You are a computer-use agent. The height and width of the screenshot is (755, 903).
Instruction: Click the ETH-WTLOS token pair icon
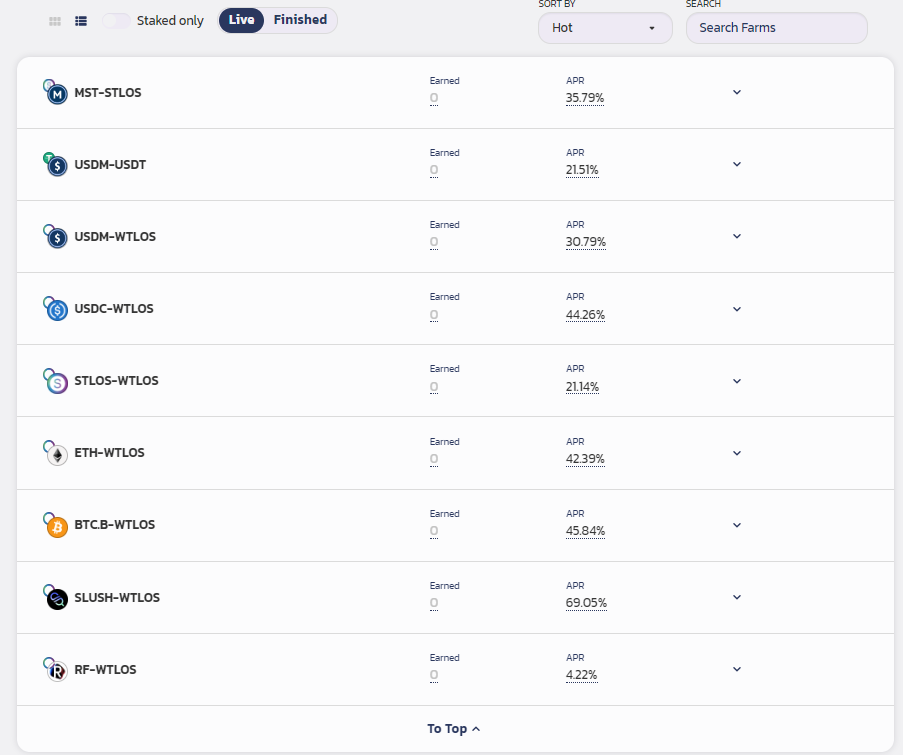pos(56,454)
